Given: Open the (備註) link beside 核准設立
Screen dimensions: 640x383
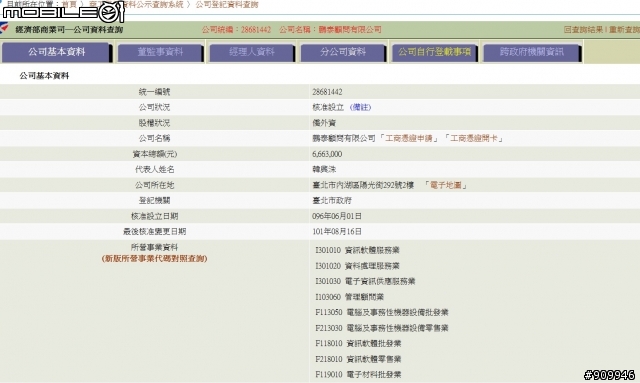Looking at the screenshot, I should coord(360,107).
